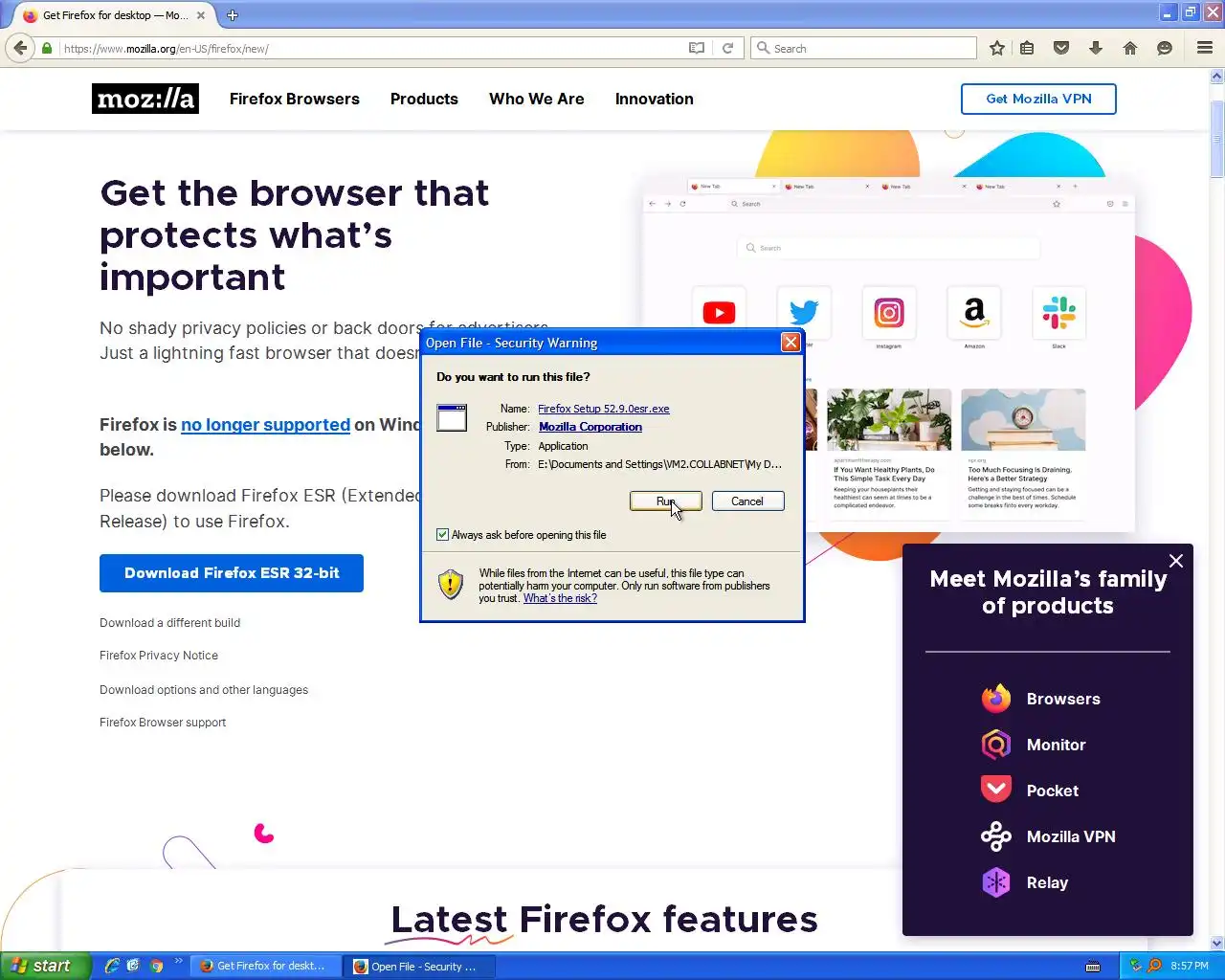Open the Firefox Setup 52.9.0esr.exe link

[x=604, y=409]
